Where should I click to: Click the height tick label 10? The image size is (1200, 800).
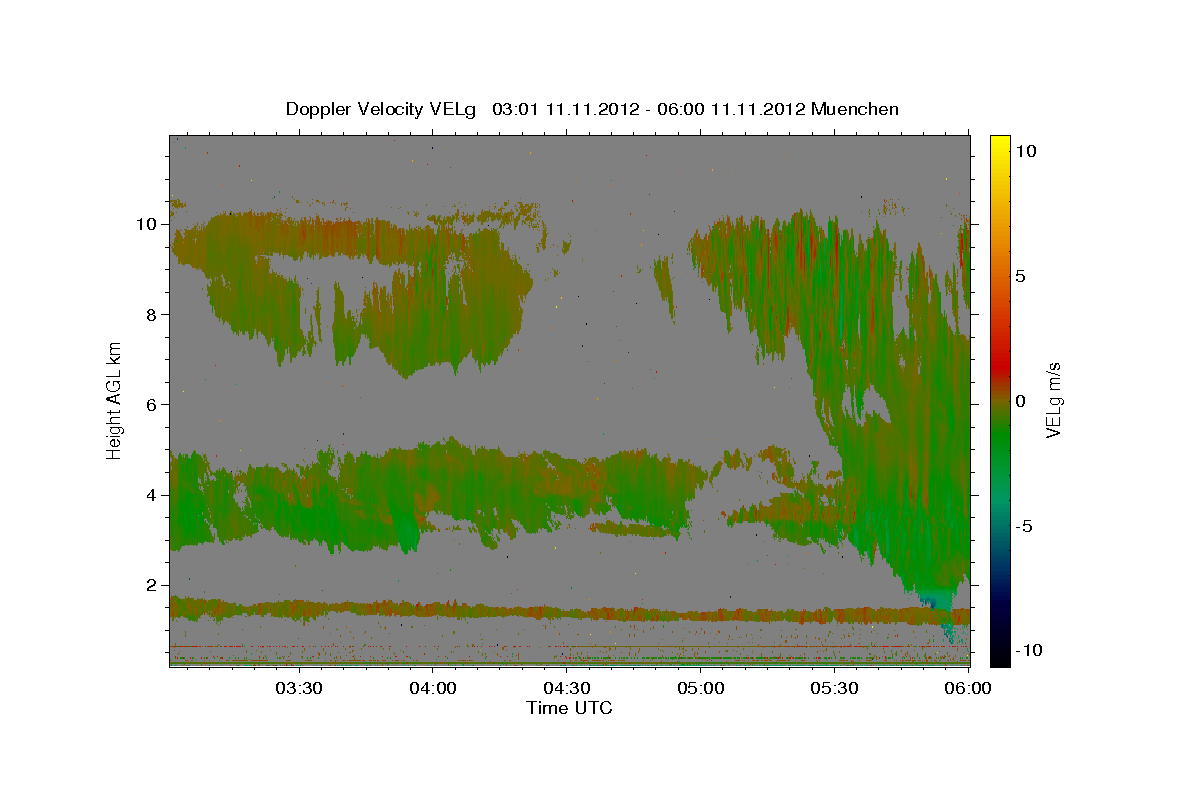147,224
